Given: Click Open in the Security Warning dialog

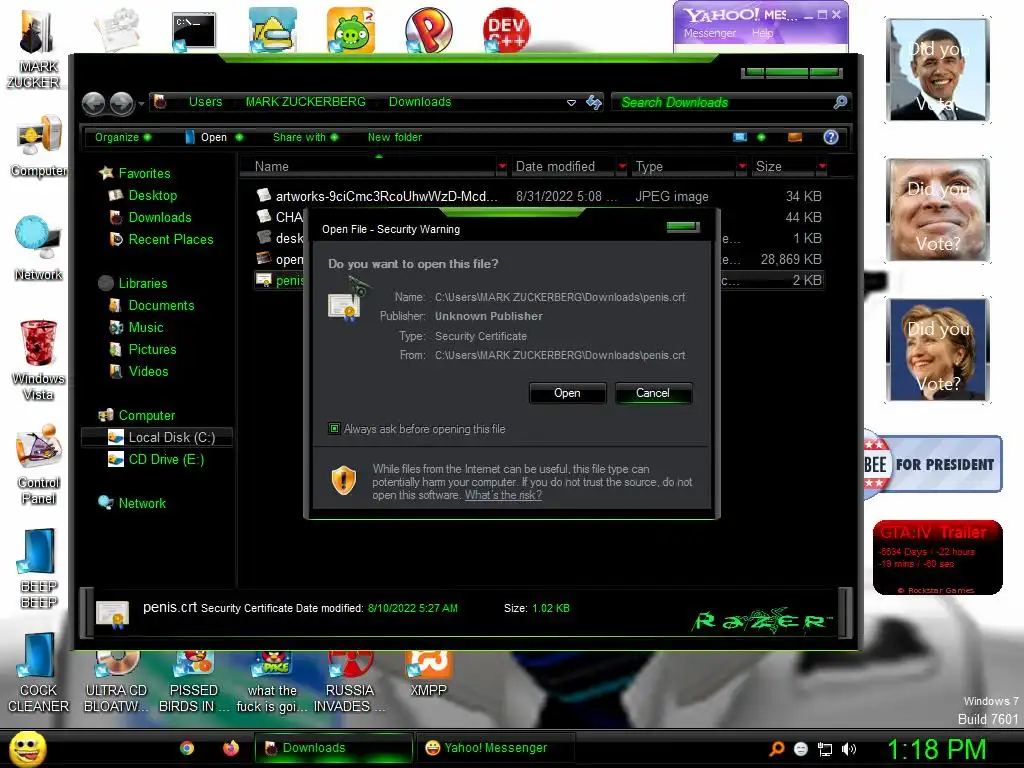Looking at the screenshot, I should pyautogui.click(x=567, y=393).
